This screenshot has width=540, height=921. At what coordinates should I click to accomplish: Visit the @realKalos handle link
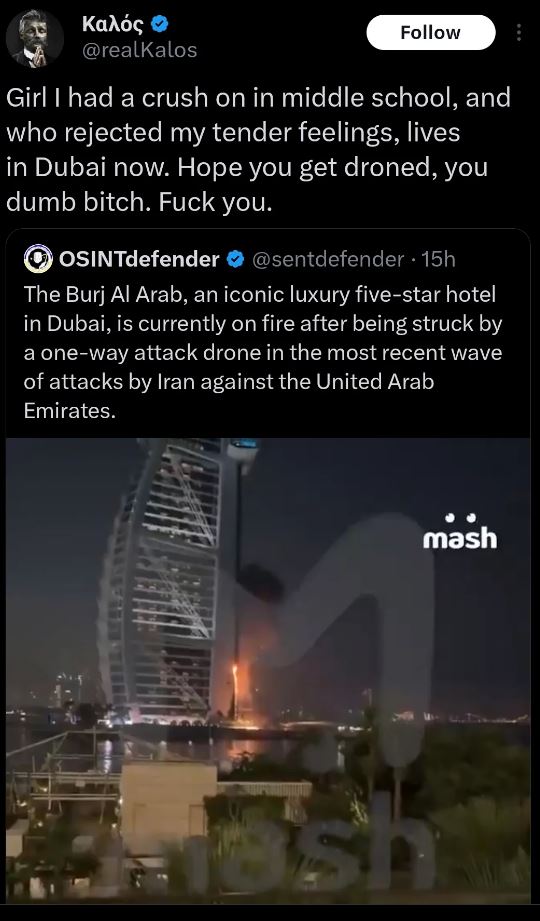click(139, 51)
